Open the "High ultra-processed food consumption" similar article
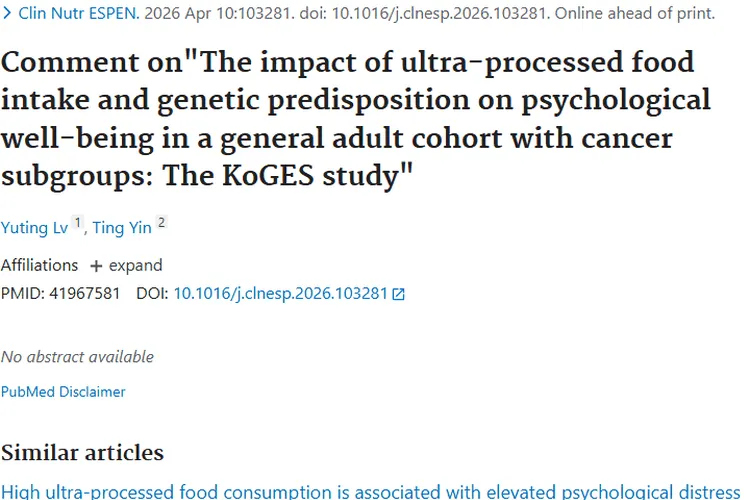The height and width of the screenshot is (500, 750). [370, 491]
